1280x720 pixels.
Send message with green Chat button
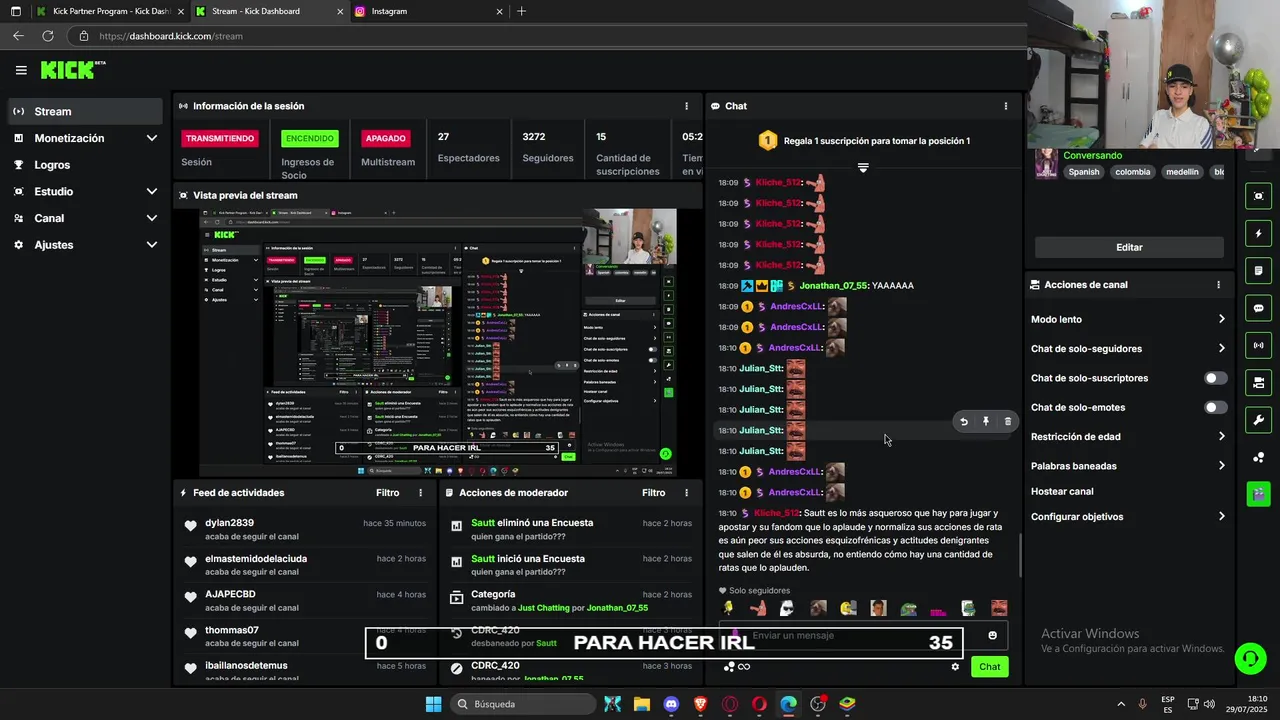tap(989, 667)
